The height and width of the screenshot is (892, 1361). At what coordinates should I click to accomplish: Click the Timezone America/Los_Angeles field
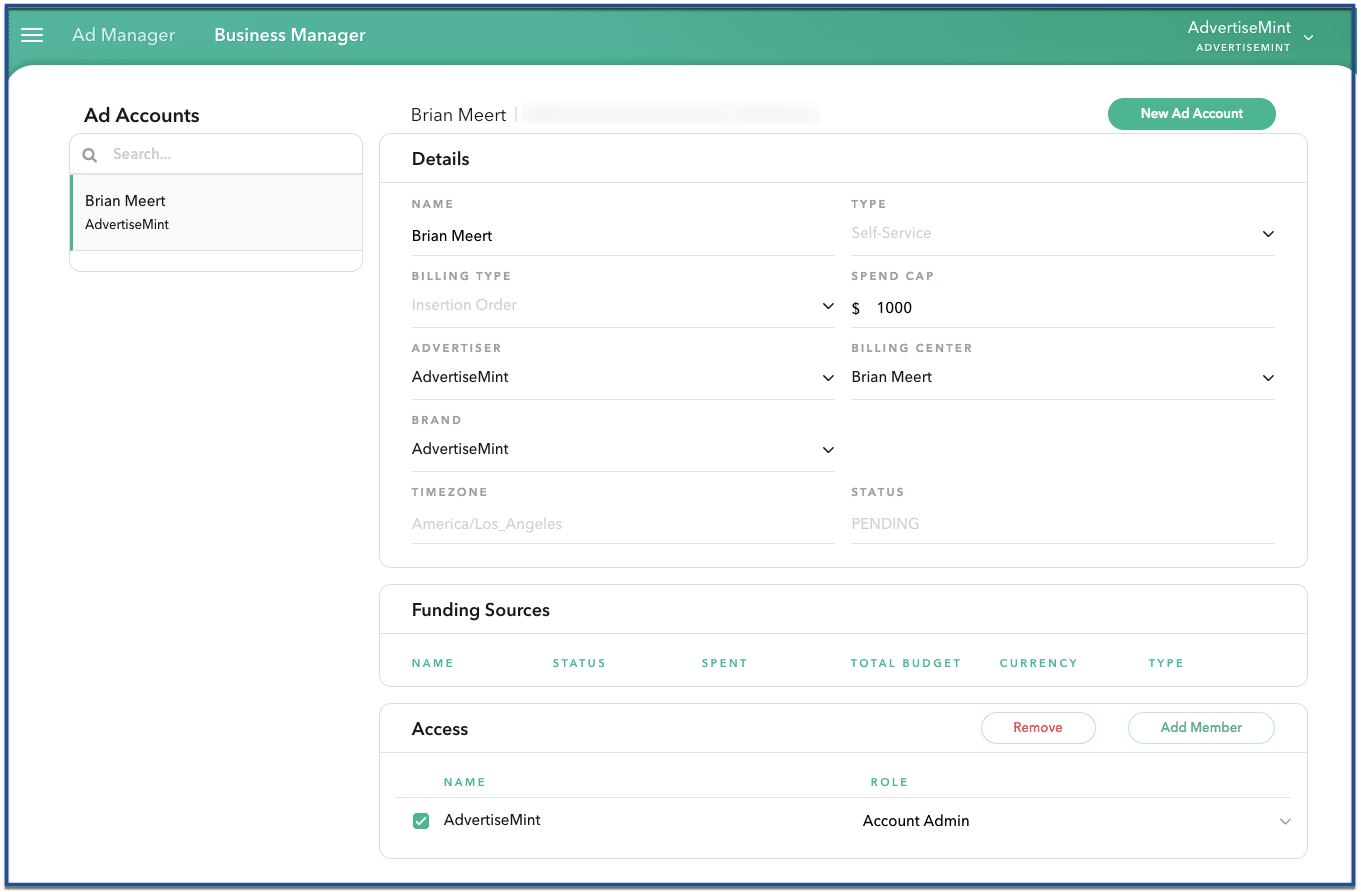[623, 524]
